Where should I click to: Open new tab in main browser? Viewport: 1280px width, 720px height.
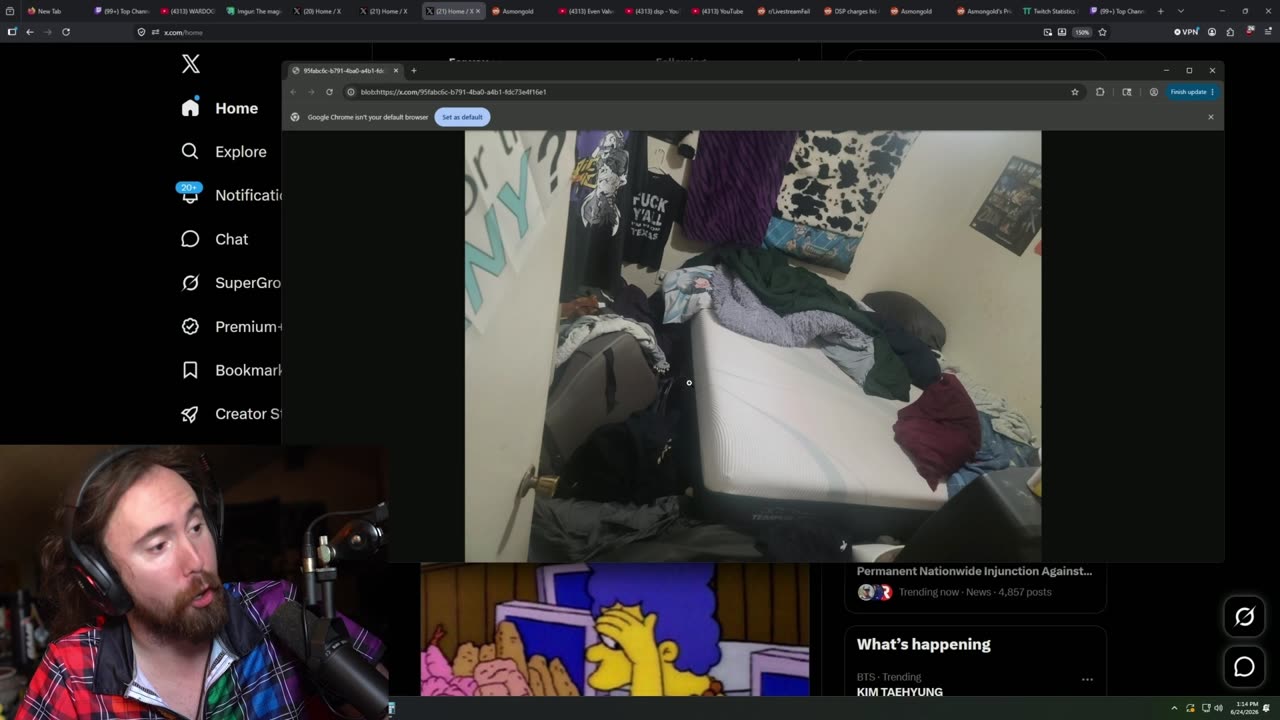[x=1161, y=11]
